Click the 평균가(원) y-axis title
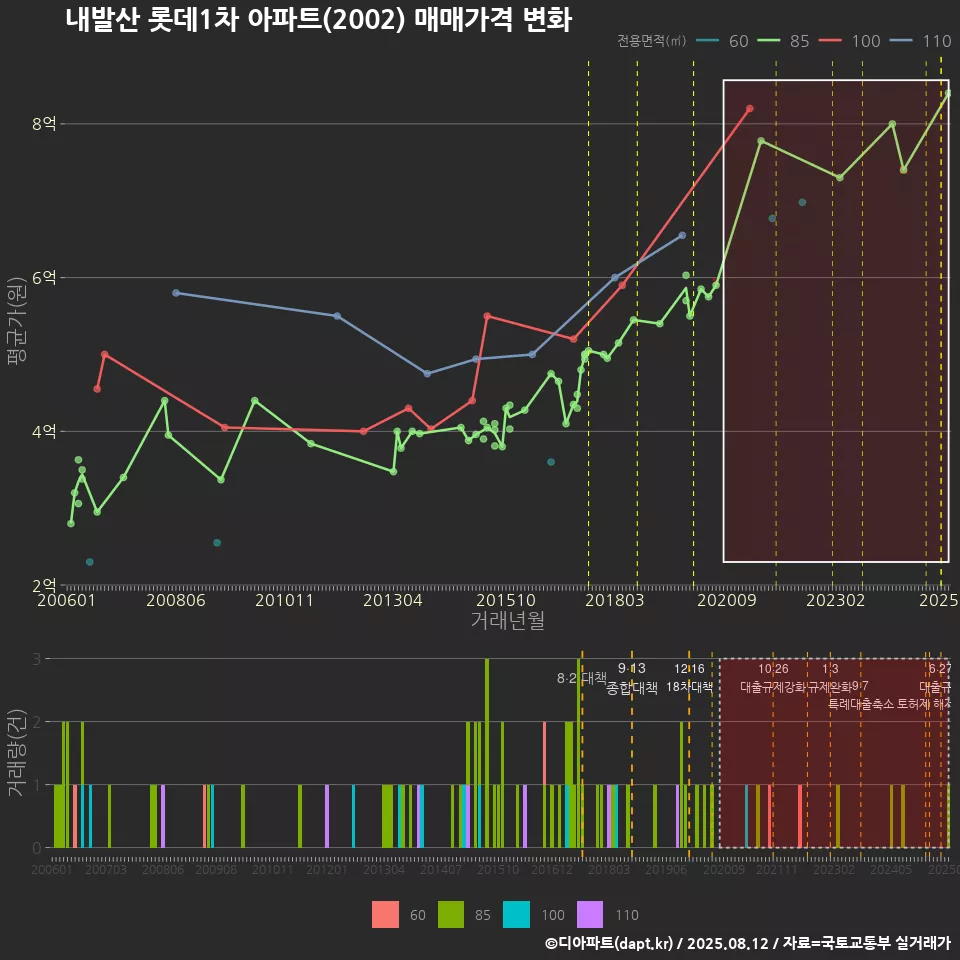960x960 pixels. tap(17, 321)
